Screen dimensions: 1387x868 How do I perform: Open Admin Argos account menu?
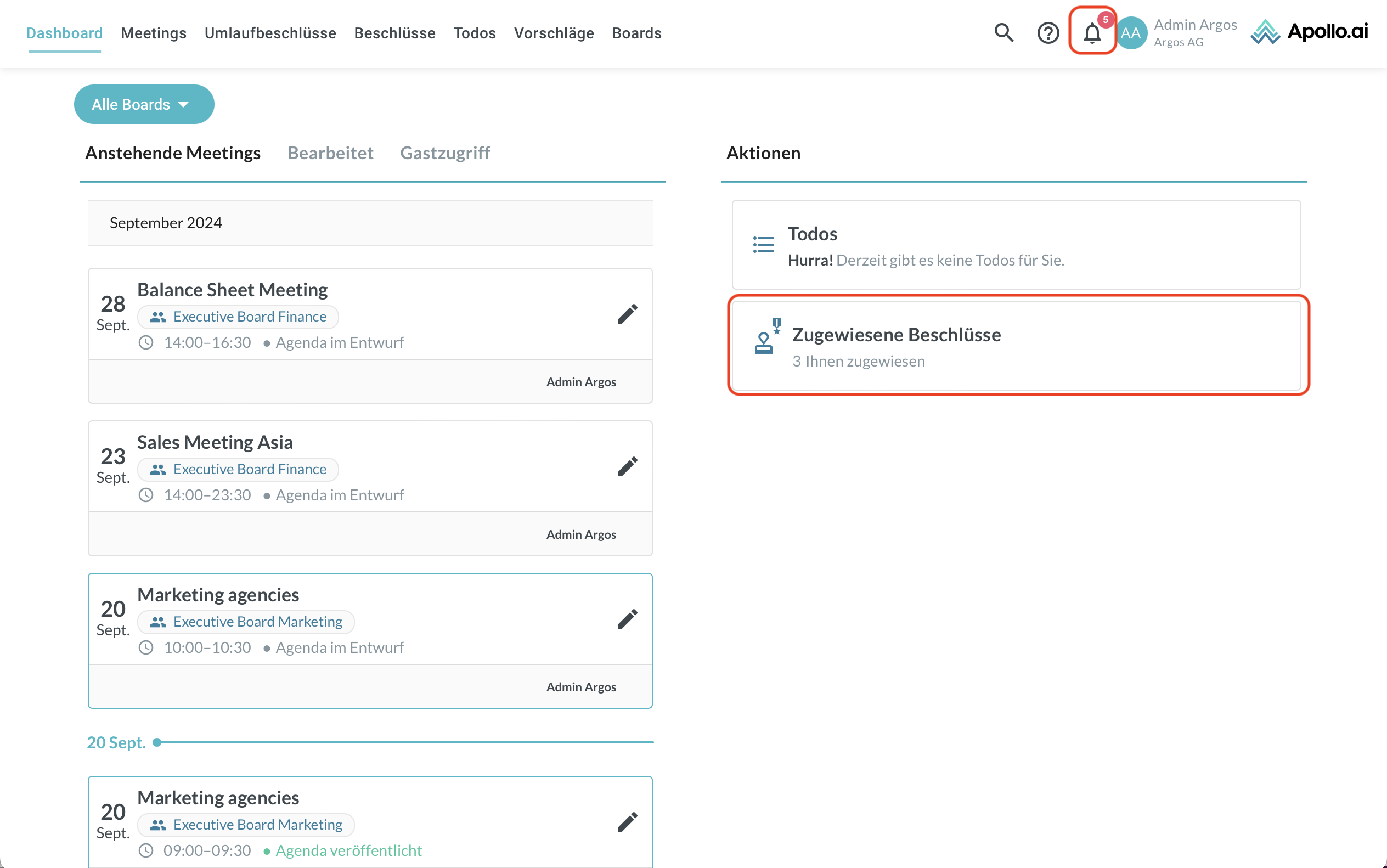coord(1194,33)
